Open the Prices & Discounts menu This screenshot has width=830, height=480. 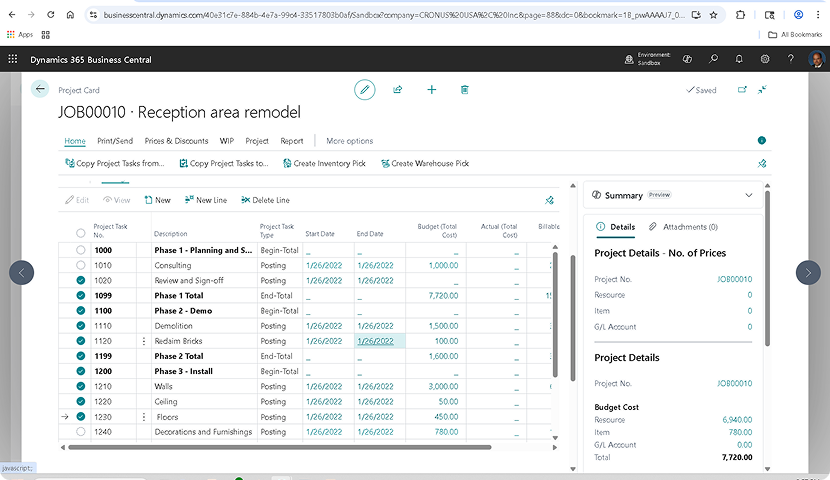[176, 141]
